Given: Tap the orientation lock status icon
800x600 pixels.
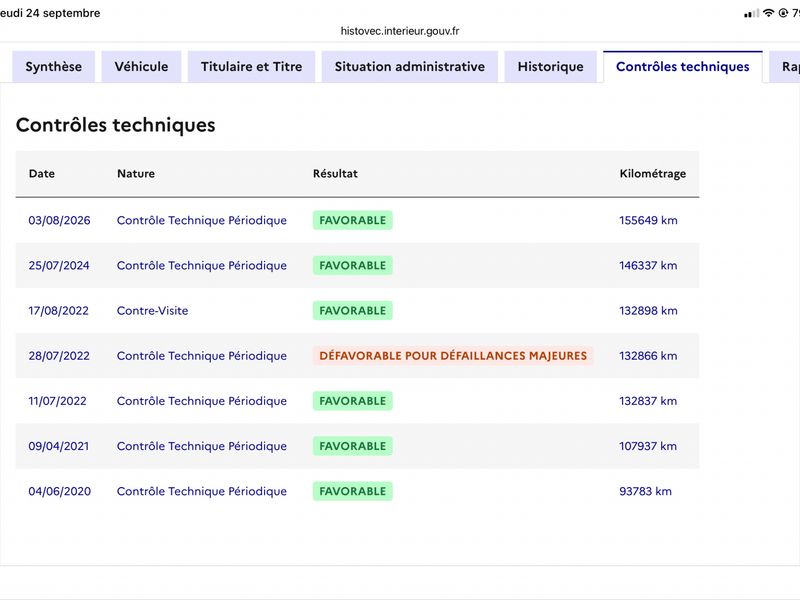Looking at the screenshot, I should [x=783, y=13].
